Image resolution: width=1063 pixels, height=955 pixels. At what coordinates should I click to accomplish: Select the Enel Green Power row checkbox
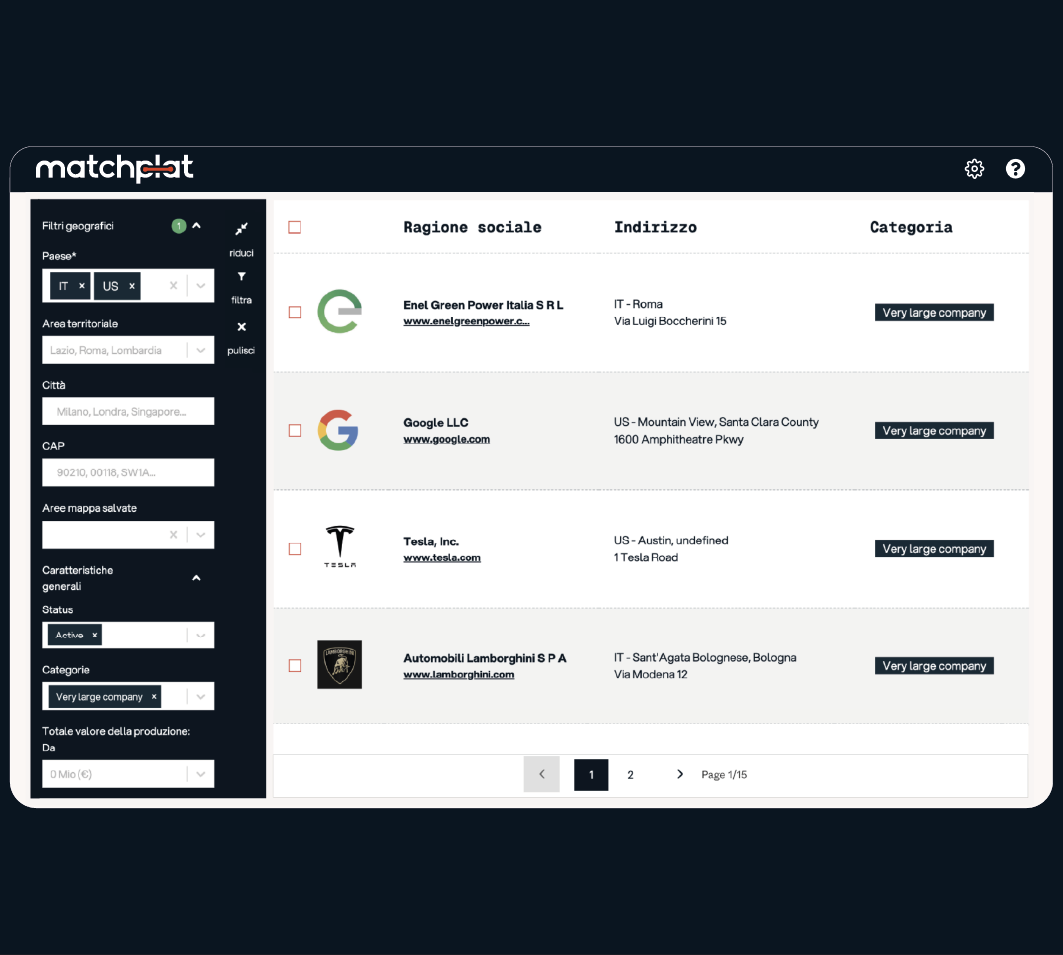(295, 312)
